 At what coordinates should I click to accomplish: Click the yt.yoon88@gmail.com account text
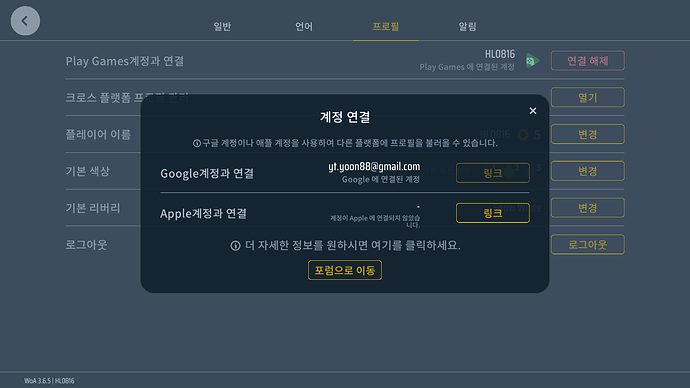point(374,167)
